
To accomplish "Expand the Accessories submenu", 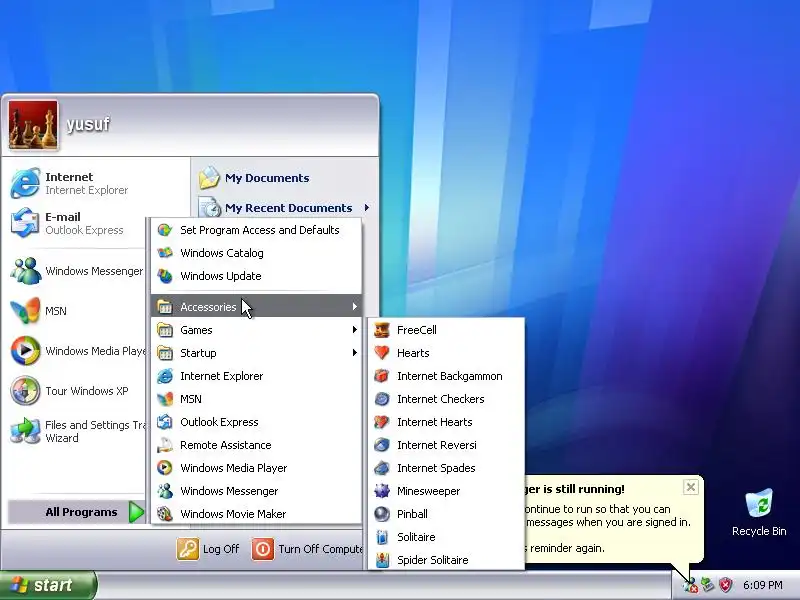I will pyautogui.click(x=257, y=307).
